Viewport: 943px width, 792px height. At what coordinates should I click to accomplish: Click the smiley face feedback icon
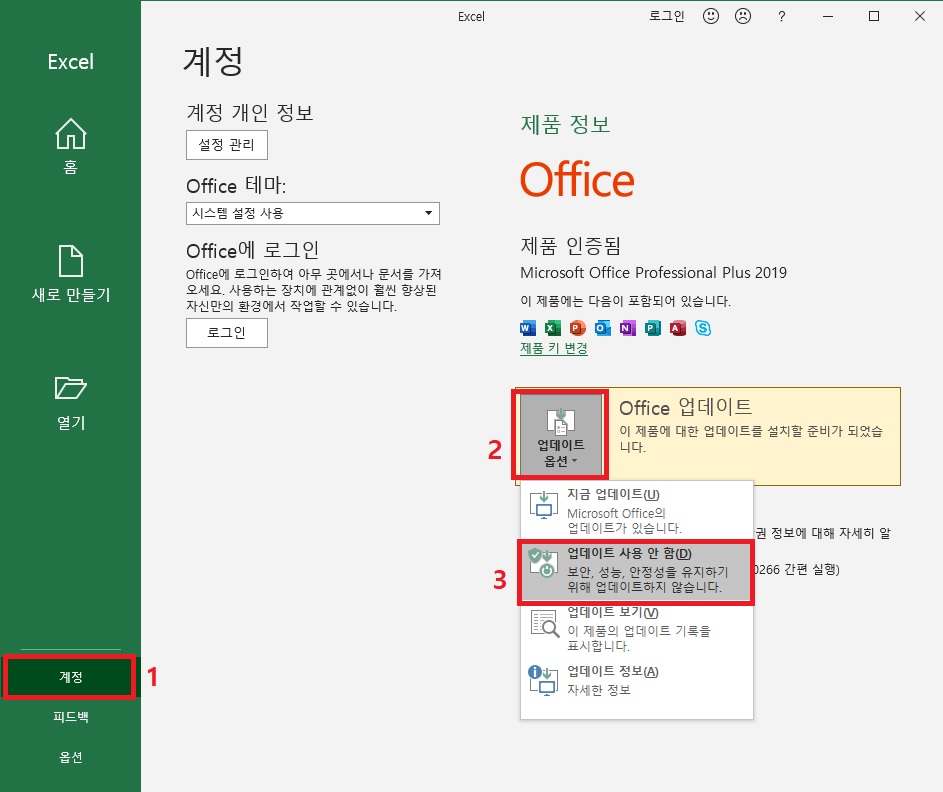tap(711, 16)
